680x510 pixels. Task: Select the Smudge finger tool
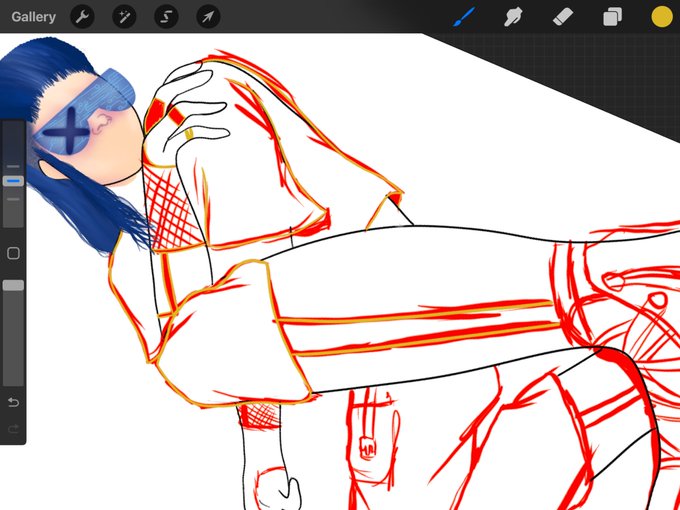[x=513, y=17]
